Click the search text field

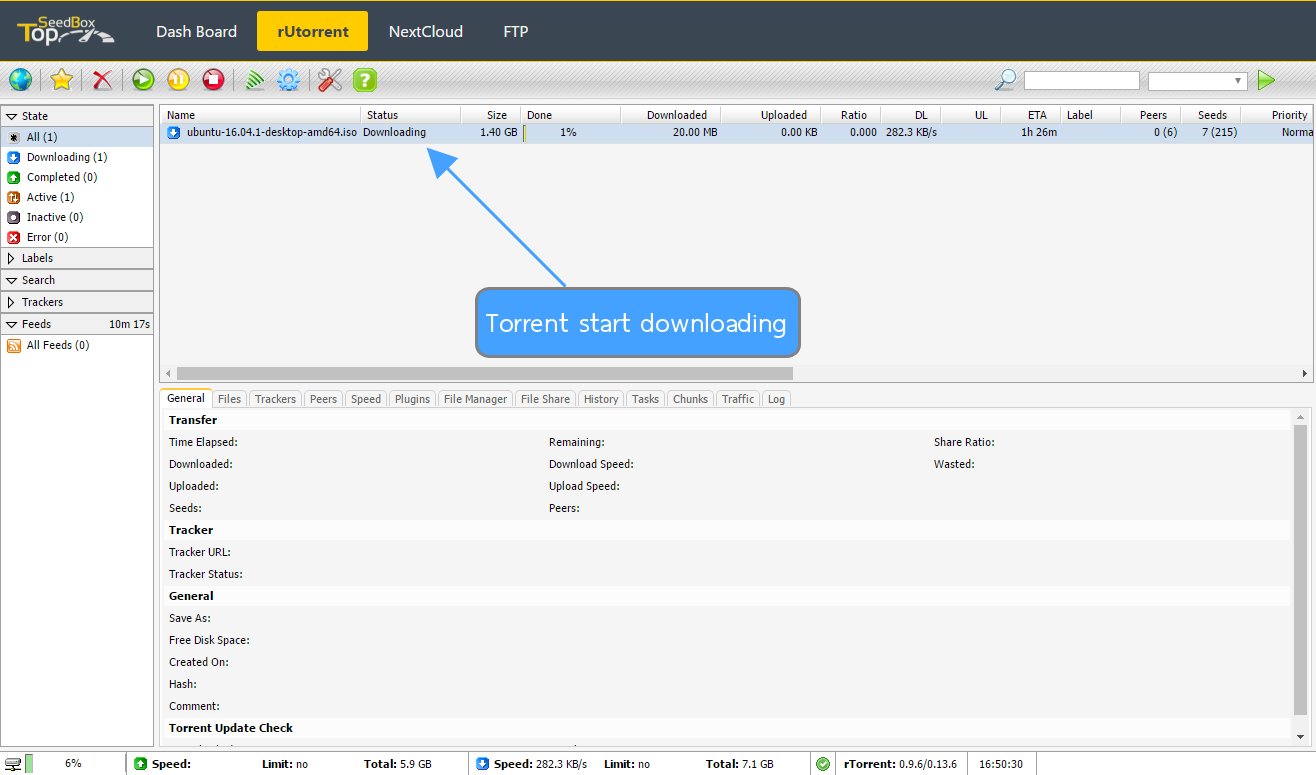point(1082,81)
